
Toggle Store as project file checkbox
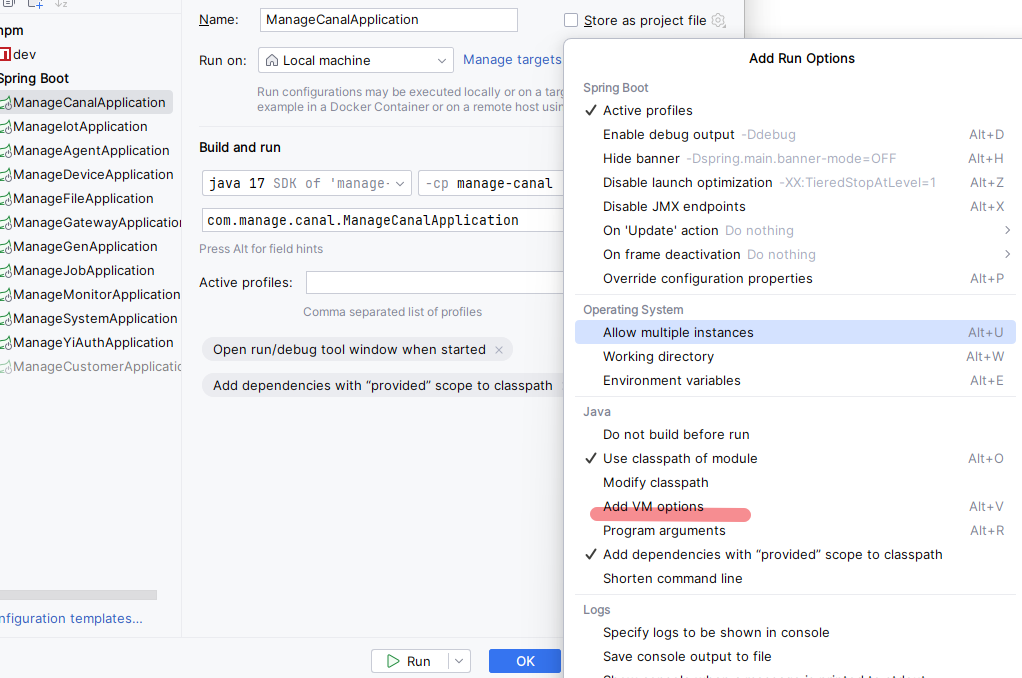[571, 20]
